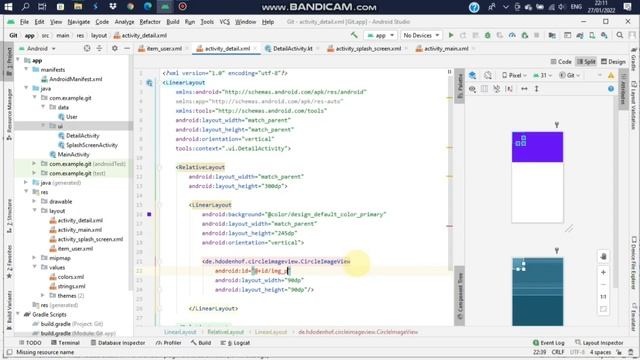The image size is (640, 360).
Task: Collapse all in the project panel
Action: coord(99,48)
